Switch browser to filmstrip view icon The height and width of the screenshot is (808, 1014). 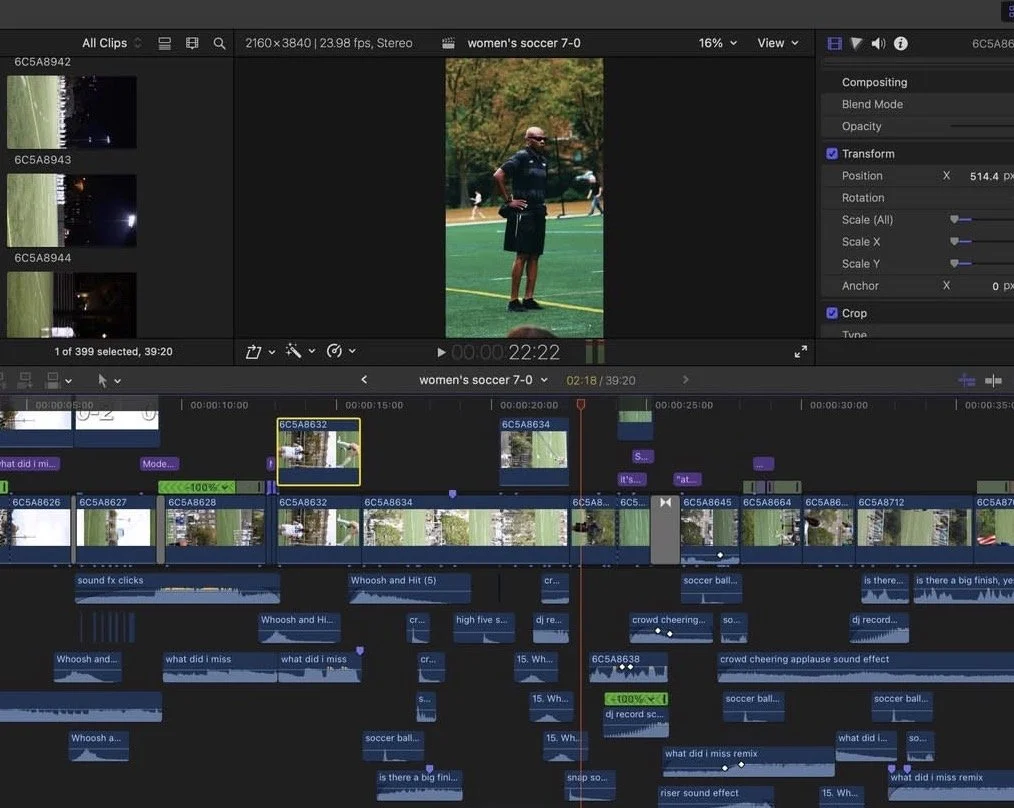pyautogui.click(x=192, y=43)
